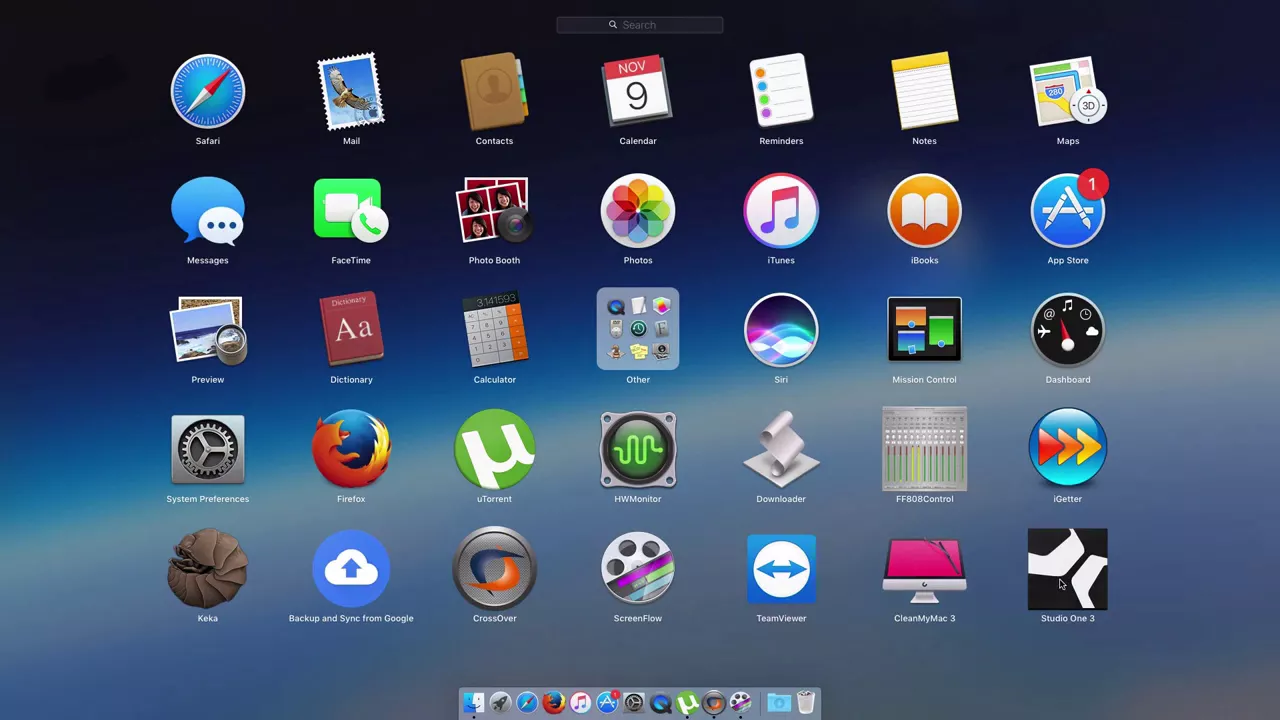Activate Siri from Launchpad

pyautogui.click(x=781, y=330)
